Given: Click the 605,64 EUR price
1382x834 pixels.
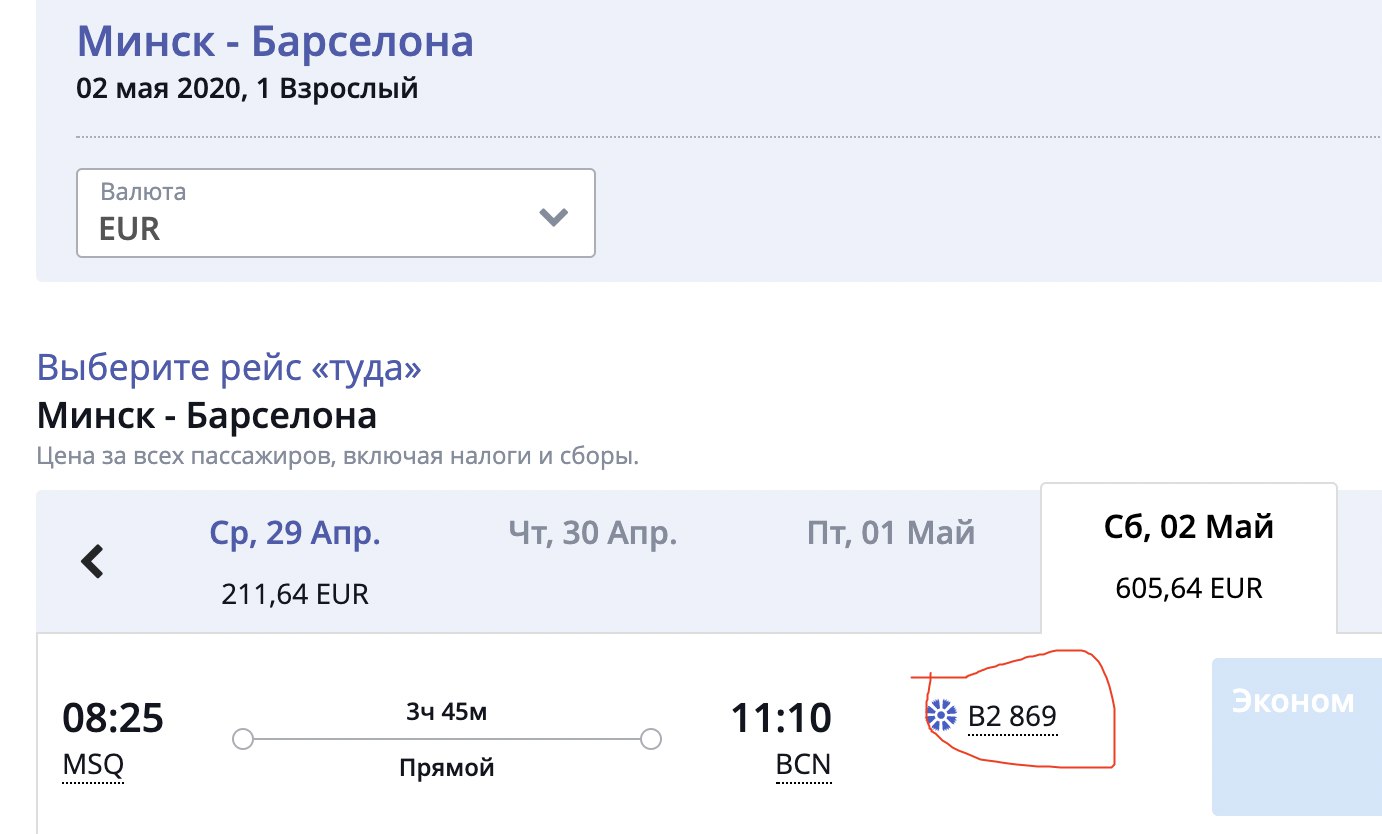Looking at the screenshot, I should [x=1189, y=587].
